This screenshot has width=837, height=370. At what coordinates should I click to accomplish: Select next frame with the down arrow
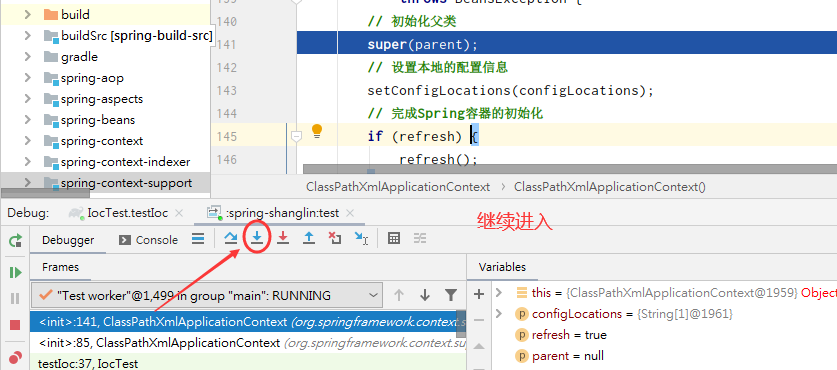tap(424, 295)
